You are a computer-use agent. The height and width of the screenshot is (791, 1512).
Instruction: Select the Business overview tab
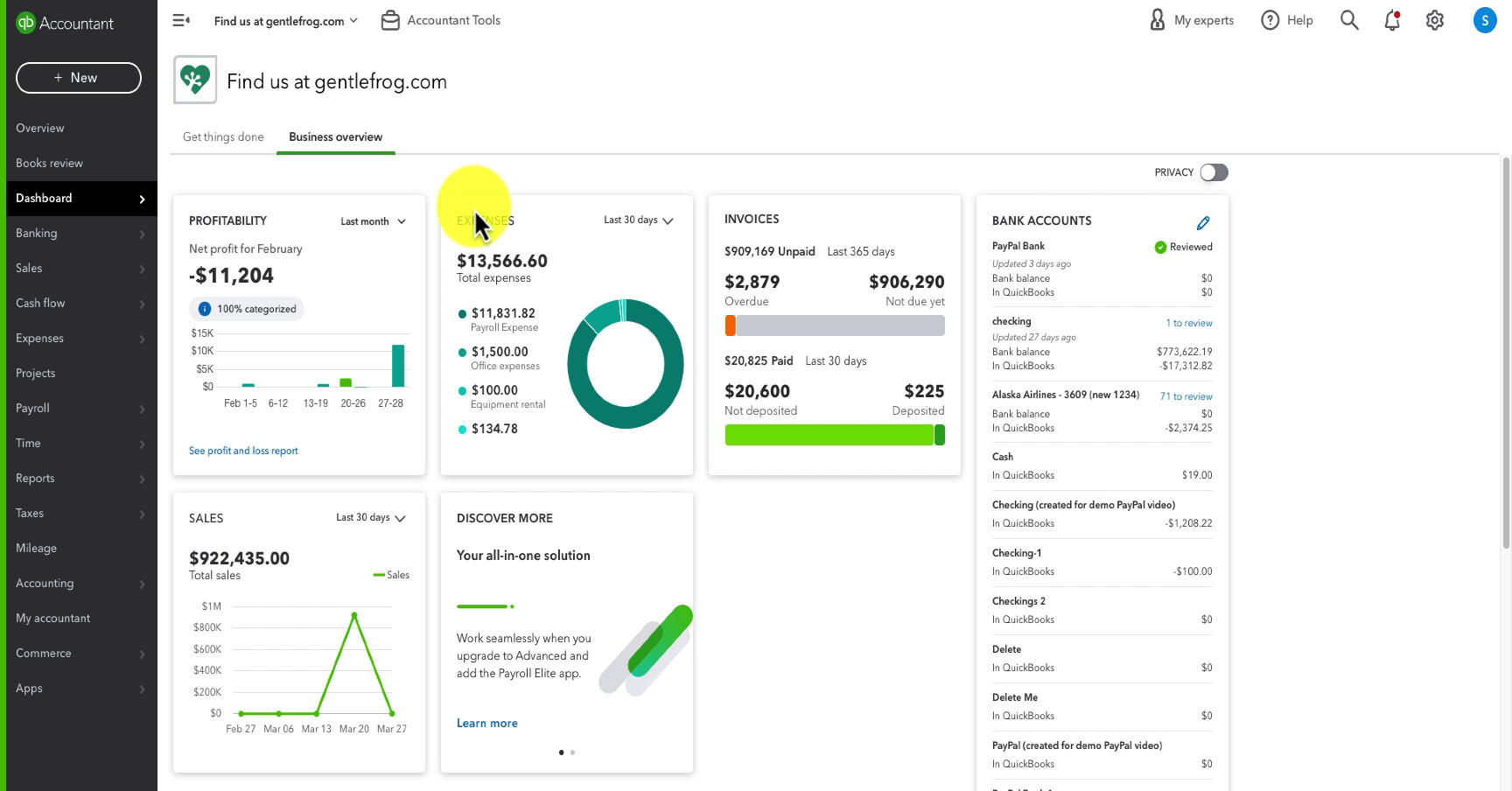pos(336,137)
